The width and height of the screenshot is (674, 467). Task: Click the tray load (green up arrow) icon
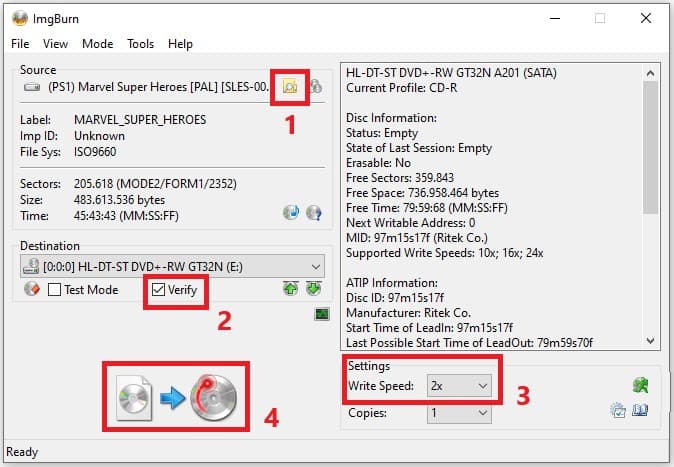(291, 290)
